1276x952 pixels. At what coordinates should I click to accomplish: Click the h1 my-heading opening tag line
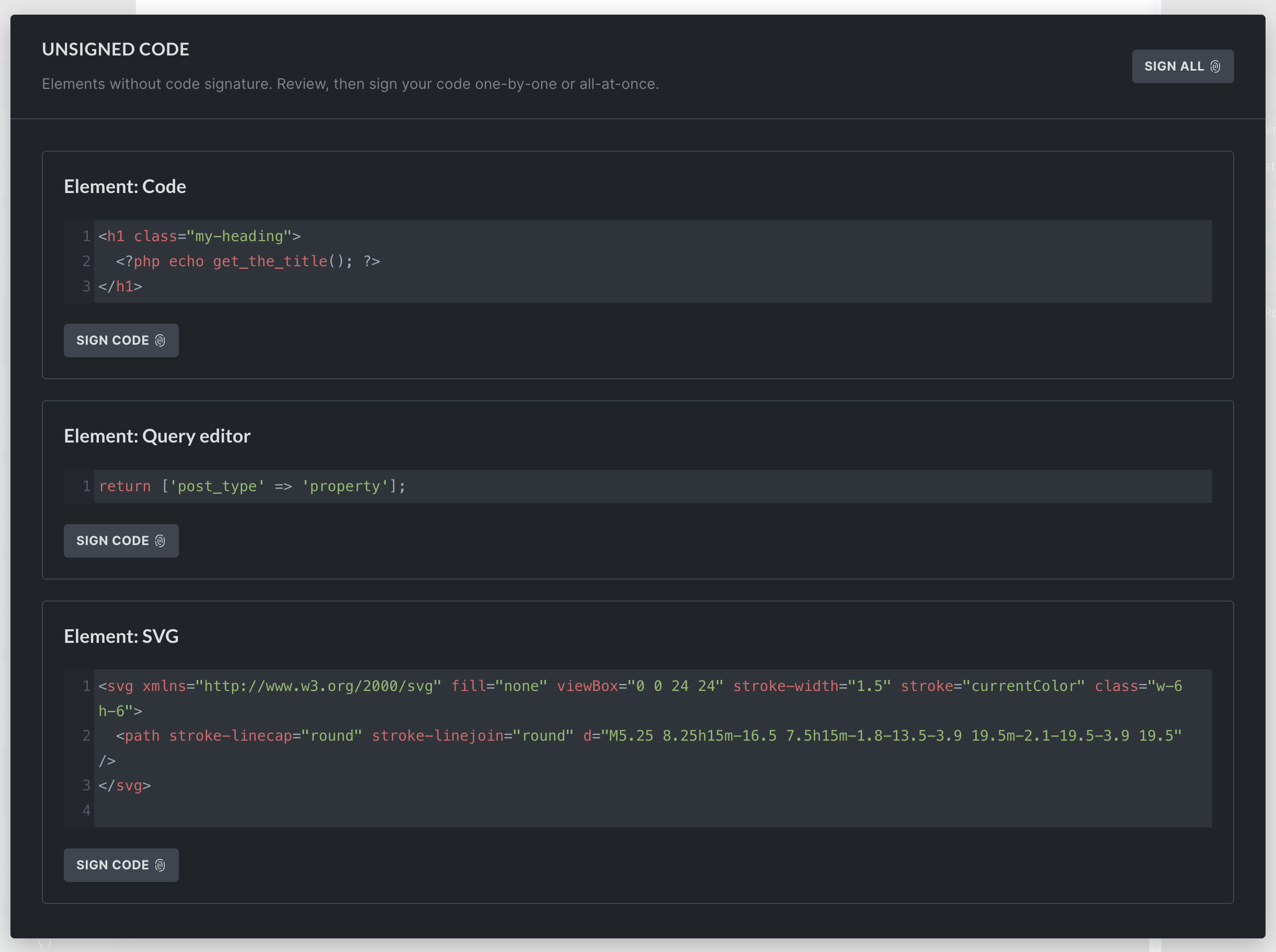pos(199,236)
